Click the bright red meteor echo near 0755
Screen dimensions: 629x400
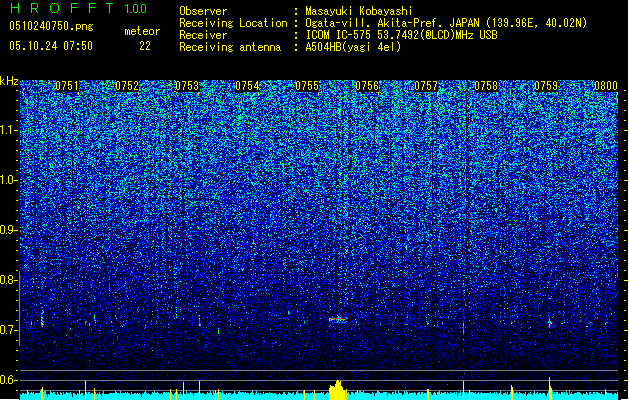pos(338,319)
